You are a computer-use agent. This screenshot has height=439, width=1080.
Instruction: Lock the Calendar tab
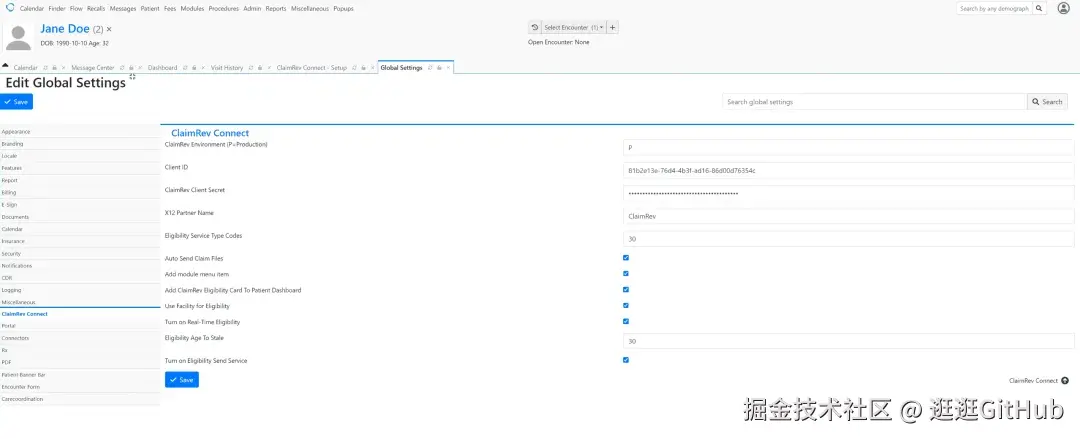(54, 68)
